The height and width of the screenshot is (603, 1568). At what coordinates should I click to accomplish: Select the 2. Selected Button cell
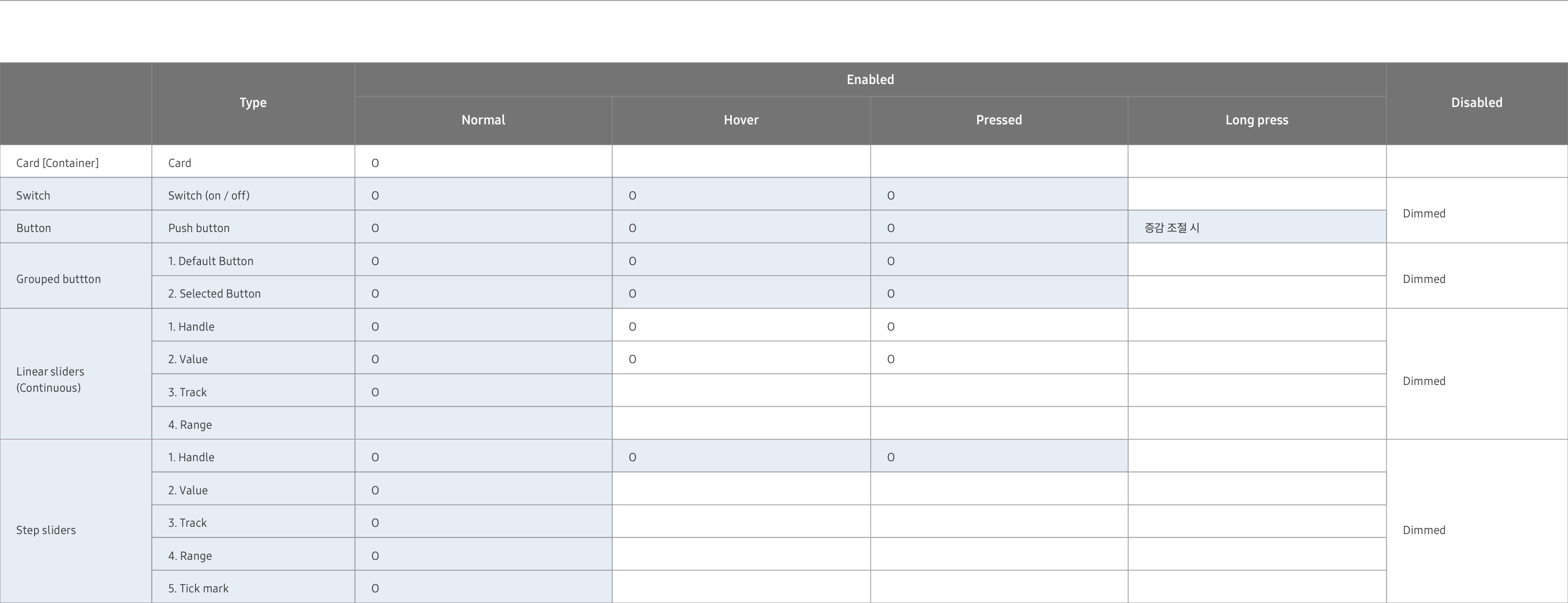click(214, 294)
